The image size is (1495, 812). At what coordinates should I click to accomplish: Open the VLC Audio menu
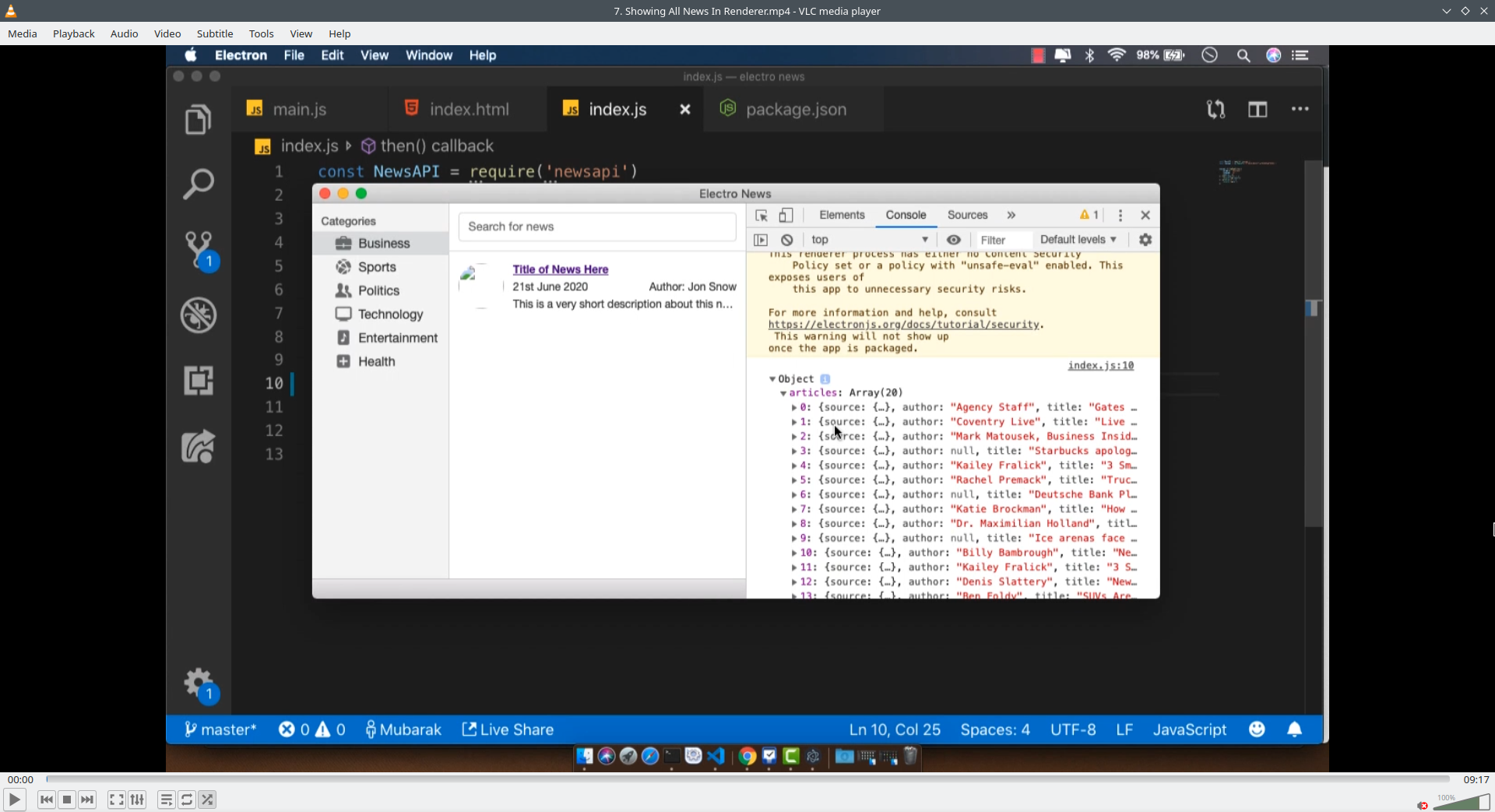125,33
